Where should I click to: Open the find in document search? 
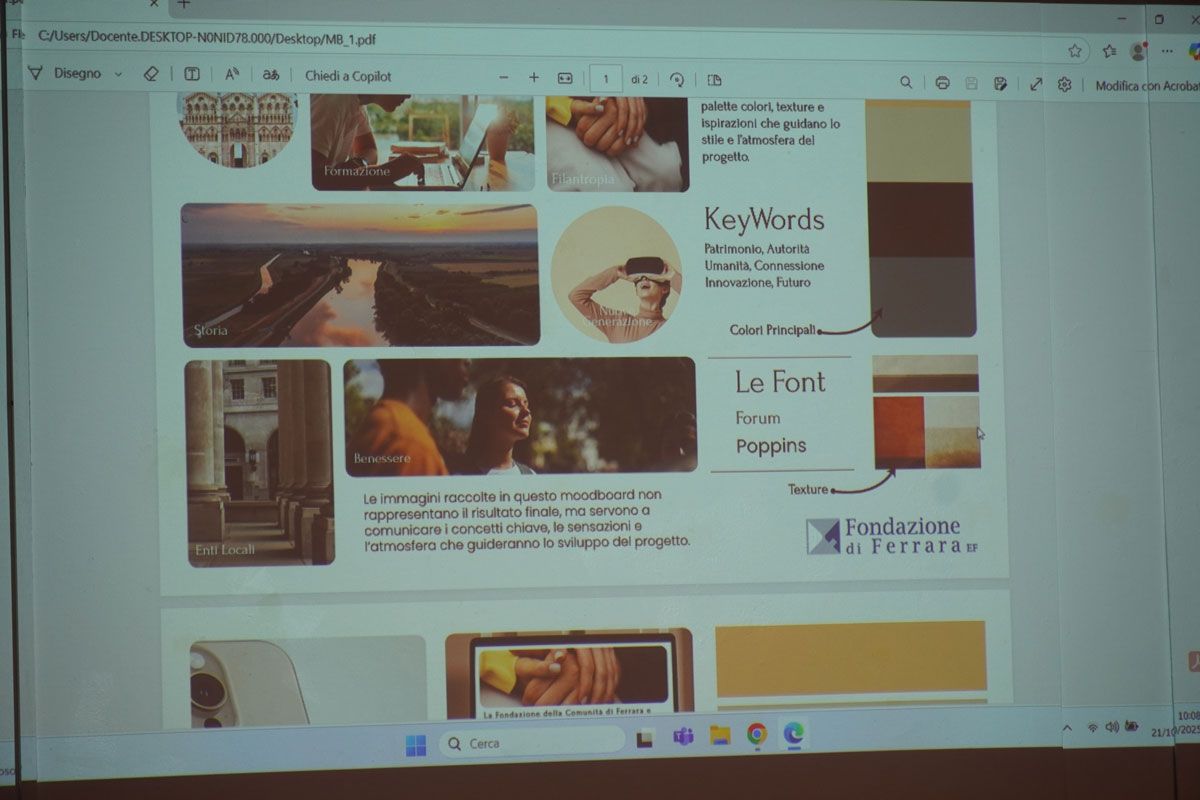[906, 83]
